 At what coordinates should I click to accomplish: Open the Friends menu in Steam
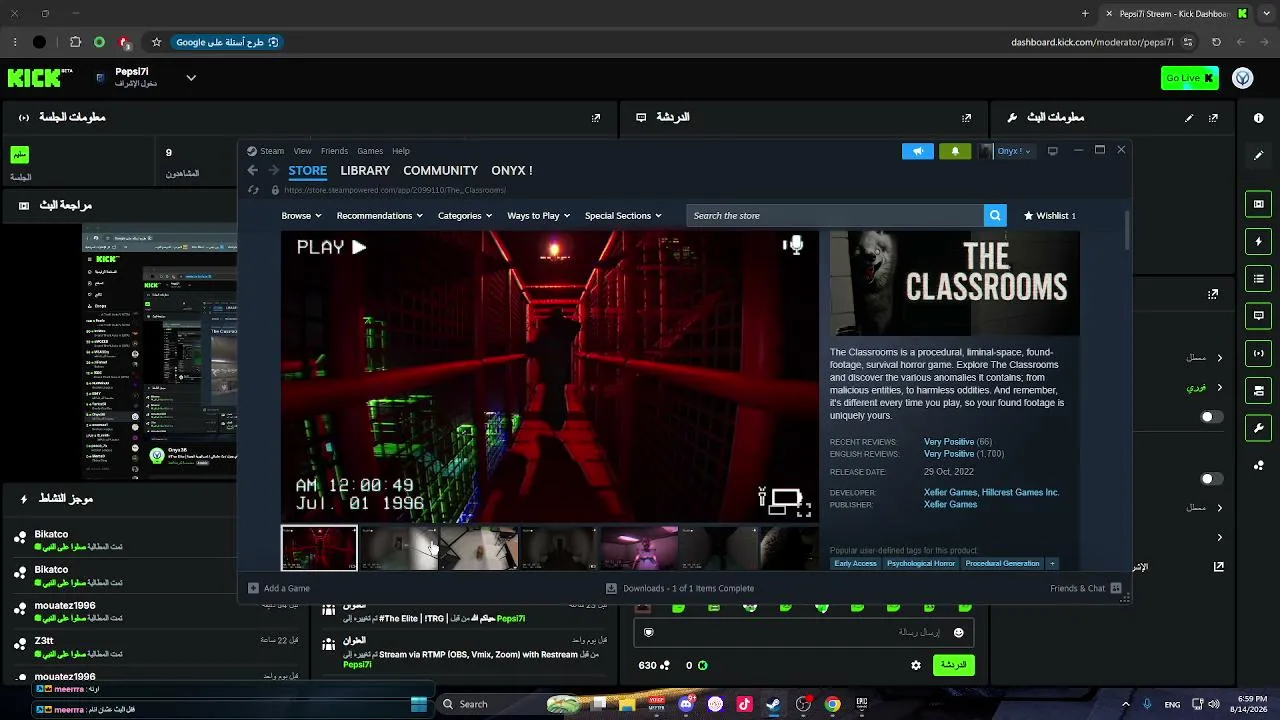[x=334, y=151]
